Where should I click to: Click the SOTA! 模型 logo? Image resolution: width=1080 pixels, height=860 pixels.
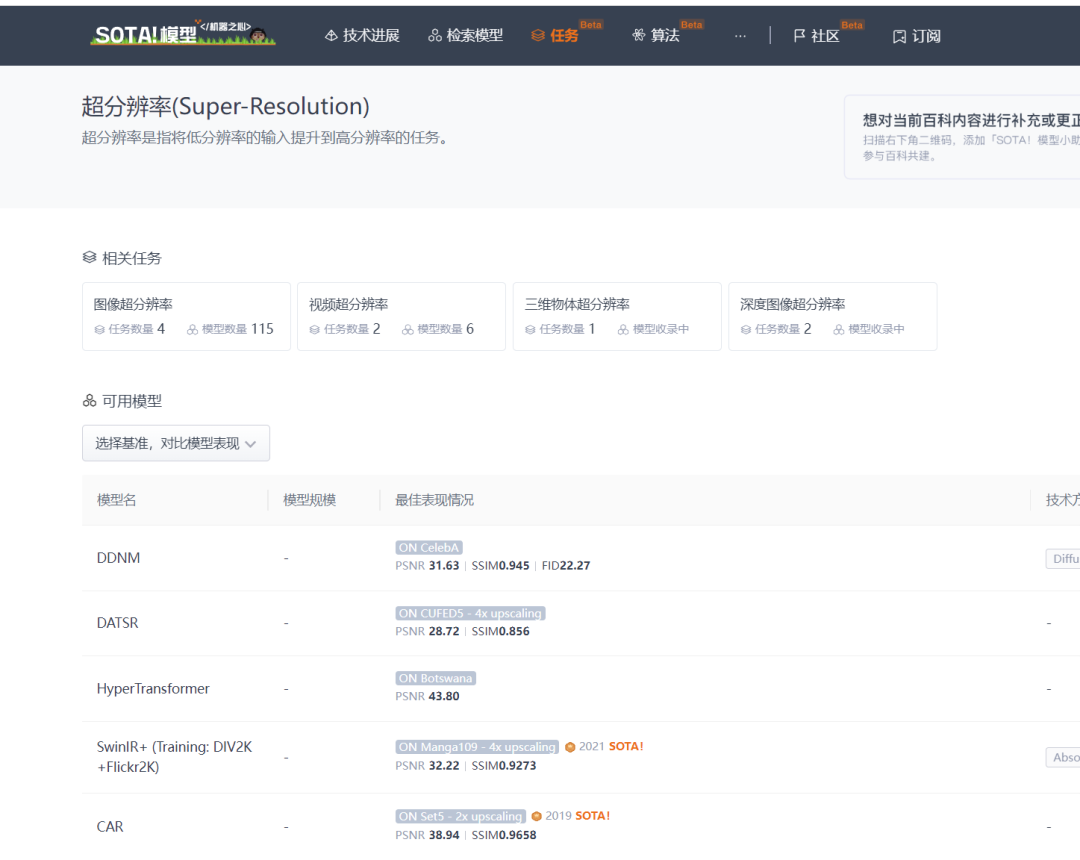pos(180,35)
